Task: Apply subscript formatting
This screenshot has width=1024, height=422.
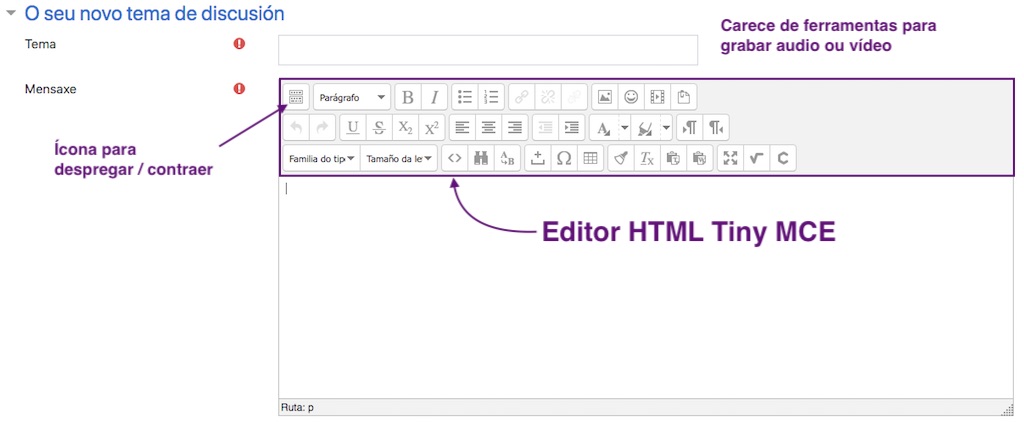Action: click(x=406, y=128)
